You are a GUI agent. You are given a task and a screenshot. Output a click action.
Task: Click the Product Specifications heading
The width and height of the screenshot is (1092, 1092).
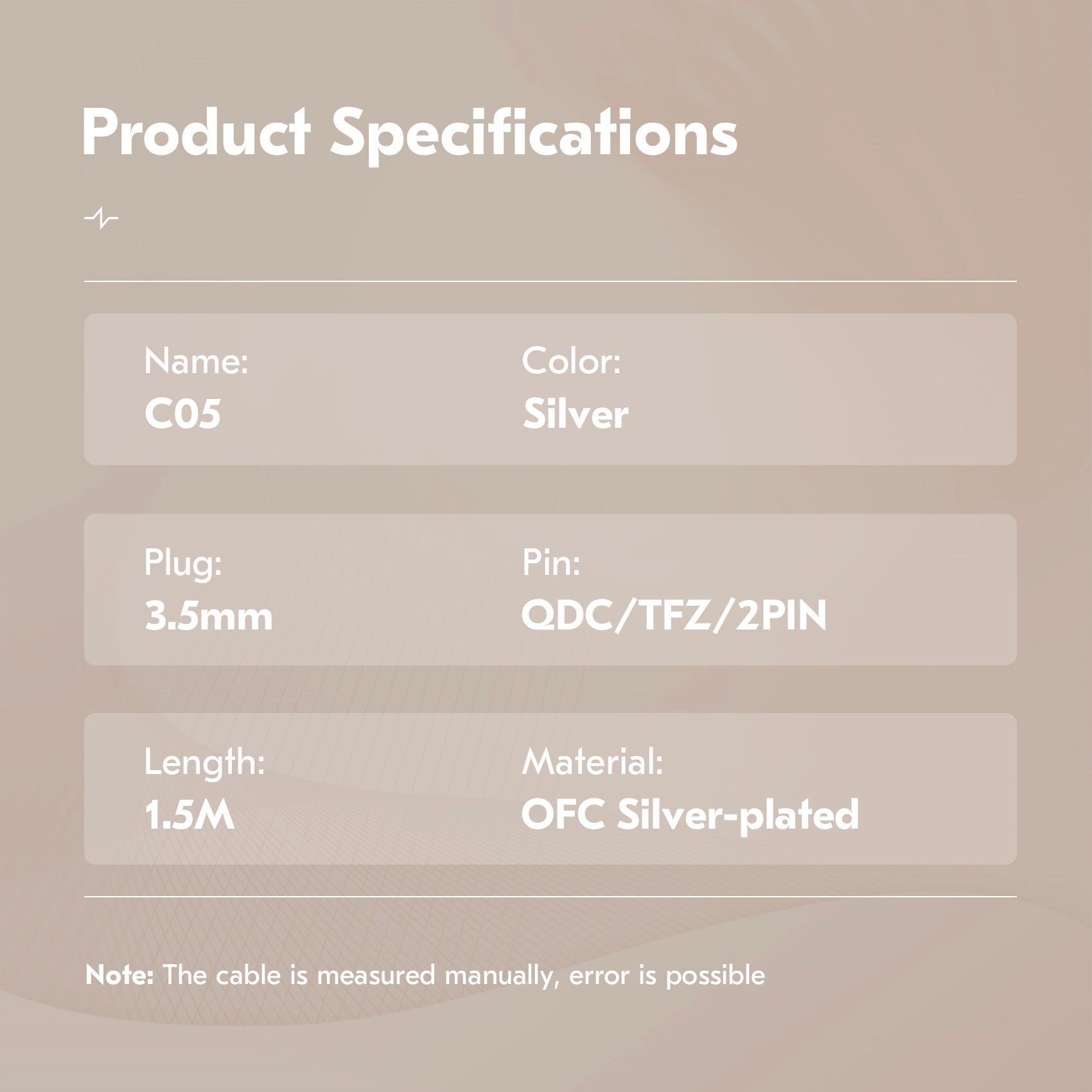(x=409, y=134)
